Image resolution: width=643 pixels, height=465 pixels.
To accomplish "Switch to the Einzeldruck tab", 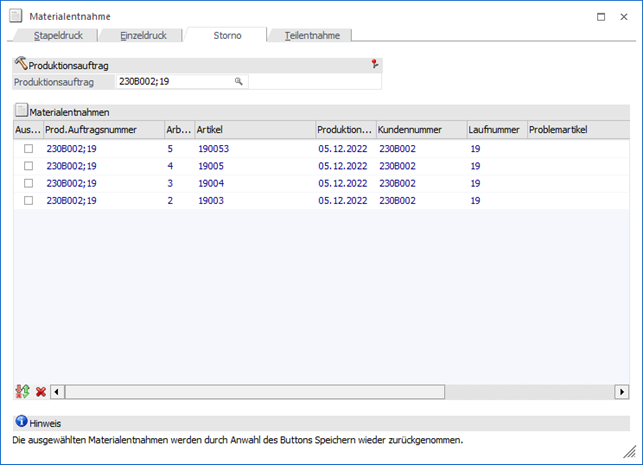I will tap(143, 35).
